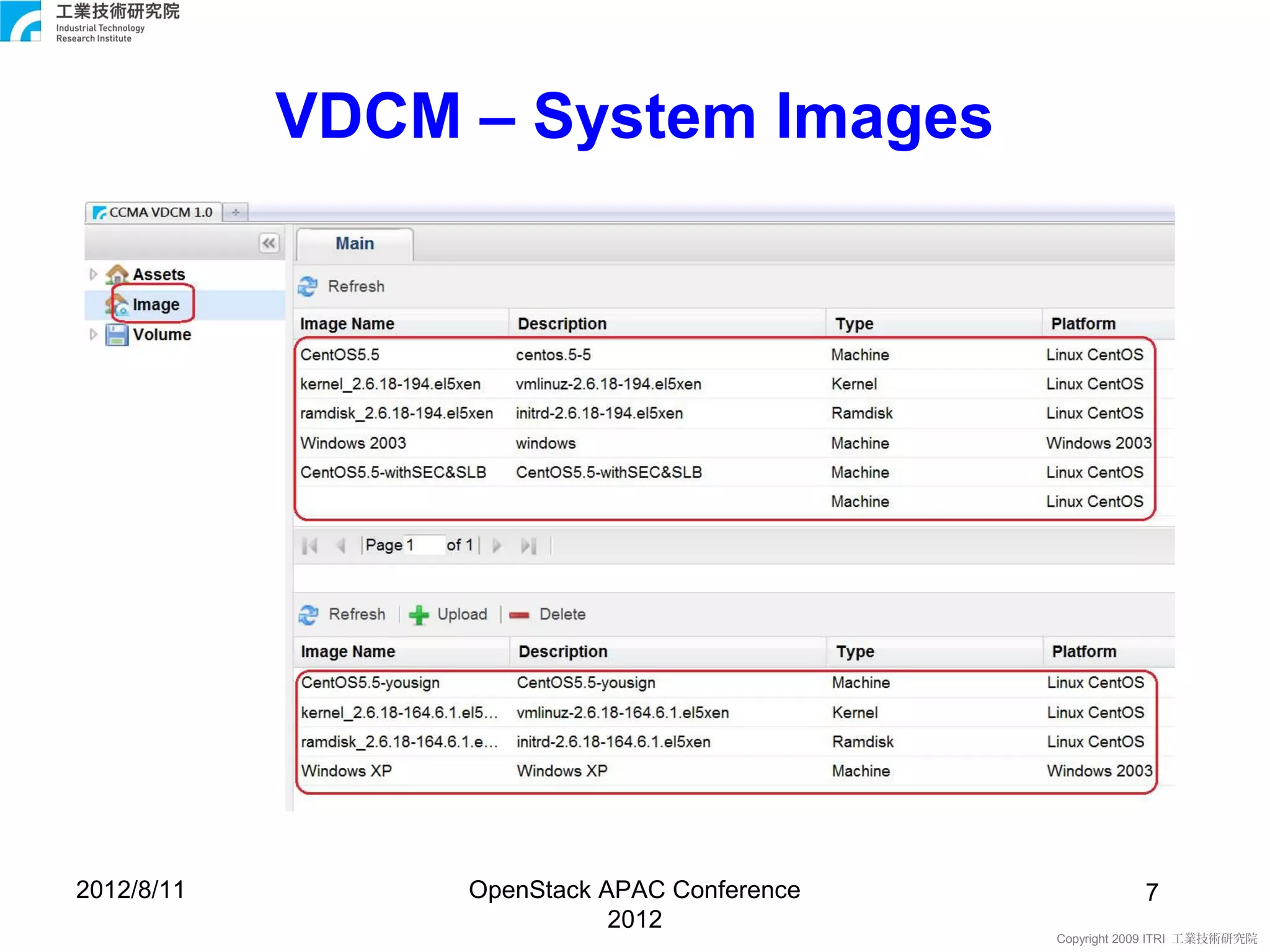Click the windows description cell
Screen dimensions: 1270x952
(x=546, y=443)
